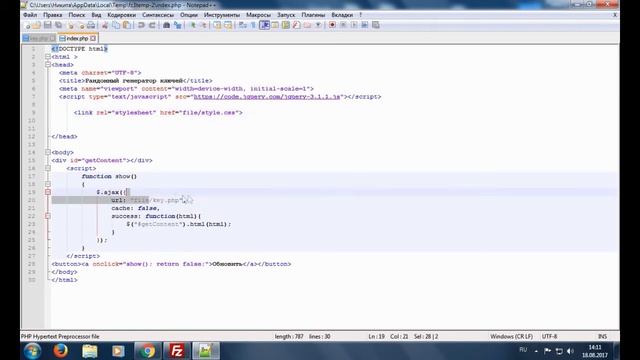
Task: Redo the edit via the toolbar
Action: (x=153, y=25)
